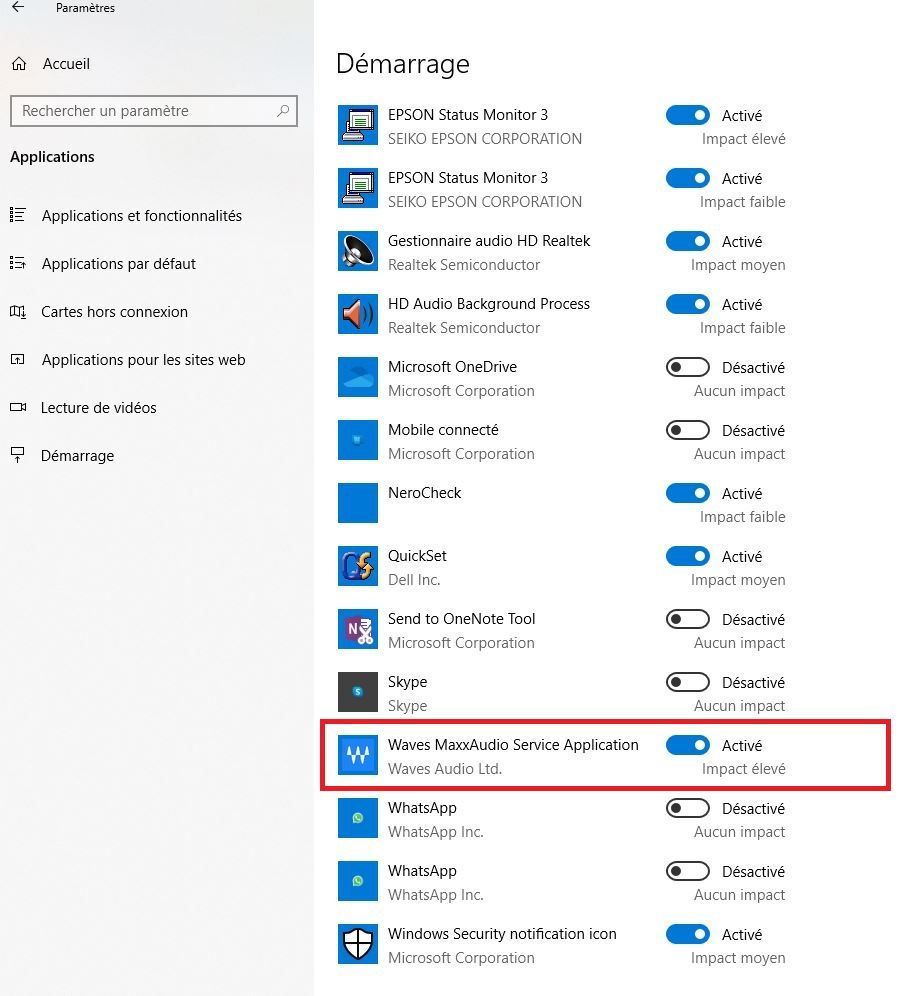
Task: Click the Send to OneNote Tool icon
Action: tap(358, 629)
